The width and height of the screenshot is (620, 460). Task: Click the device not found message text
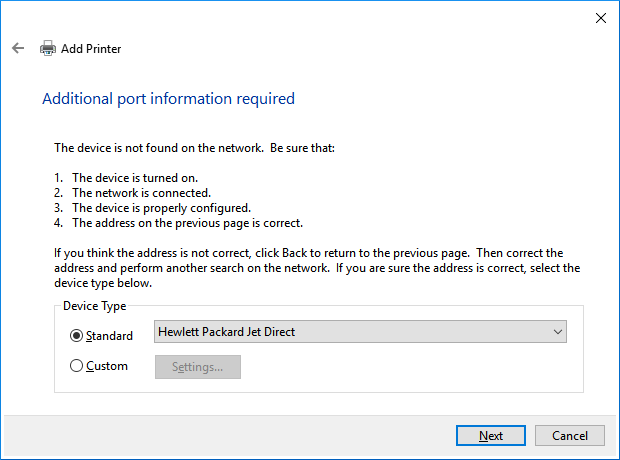[x=194, y=148]
